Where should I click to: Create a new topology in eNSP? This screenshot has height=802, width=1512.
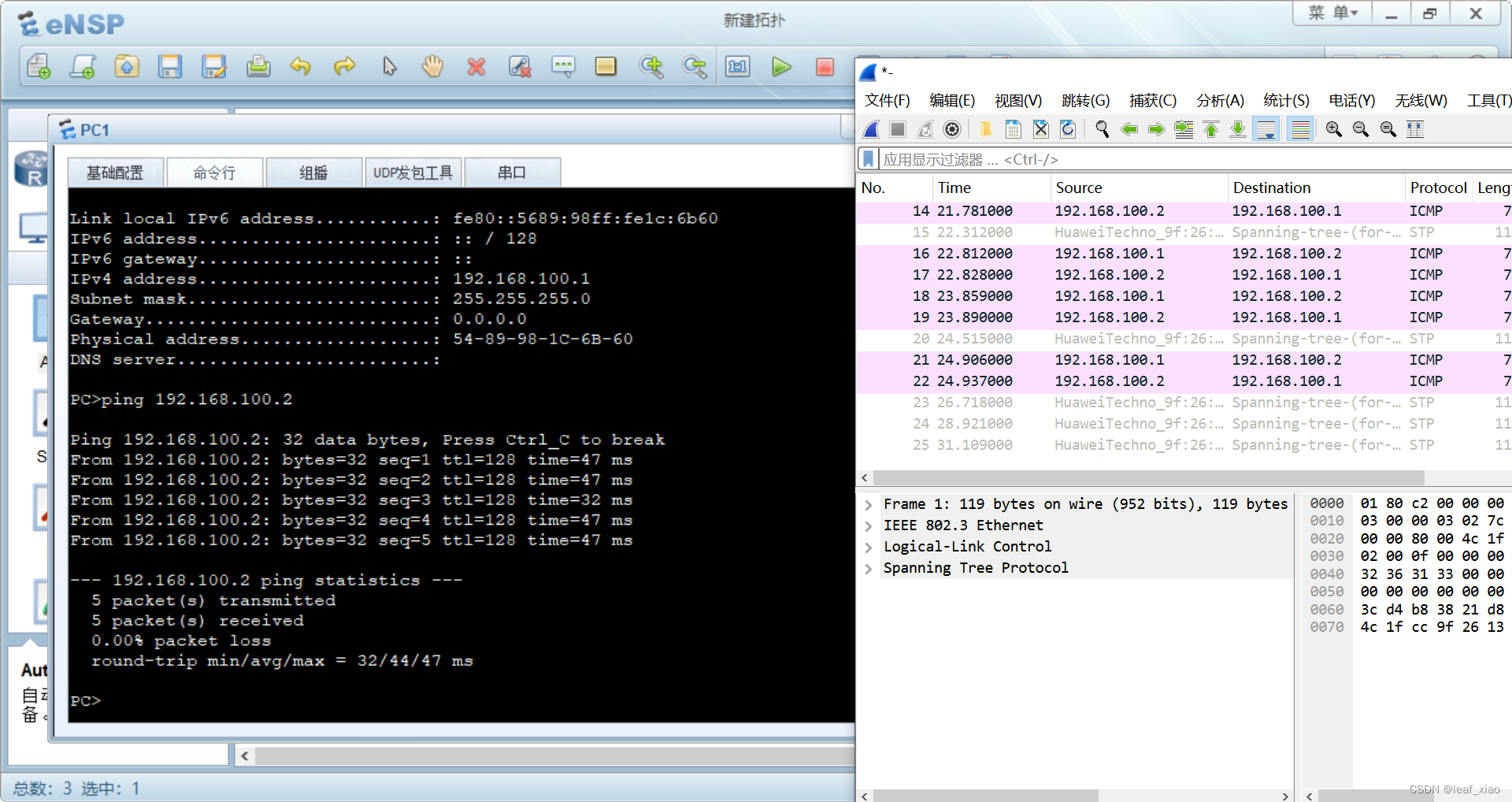pyautogui.click(x=39, y=67)
